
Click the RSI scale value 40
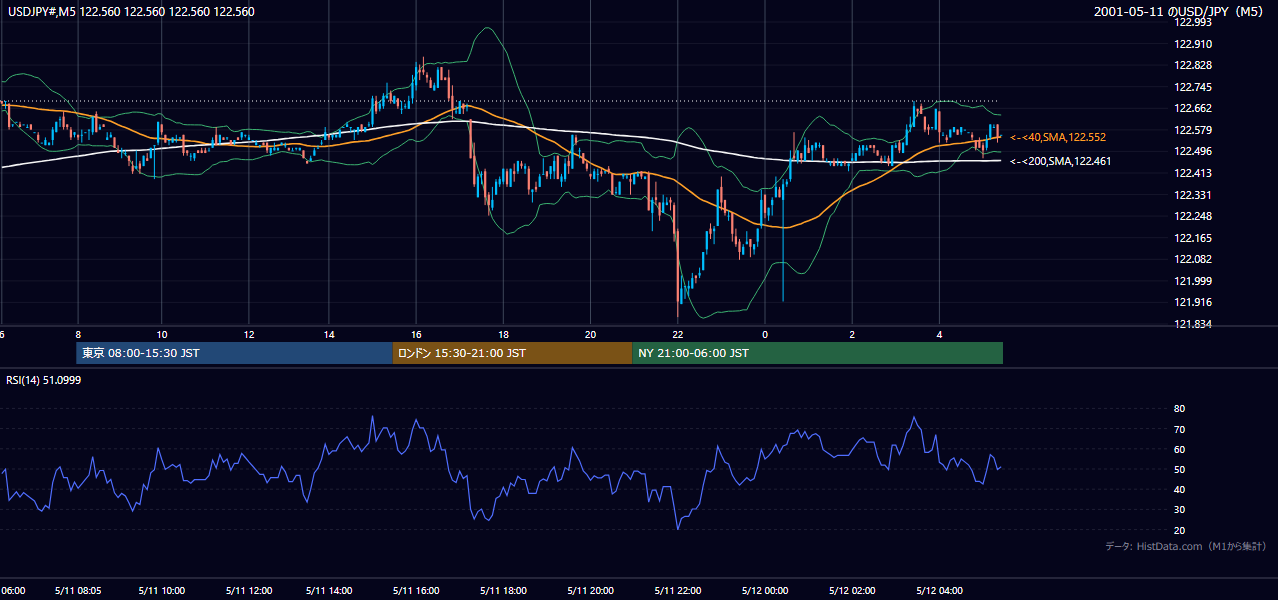(1180, 490)
